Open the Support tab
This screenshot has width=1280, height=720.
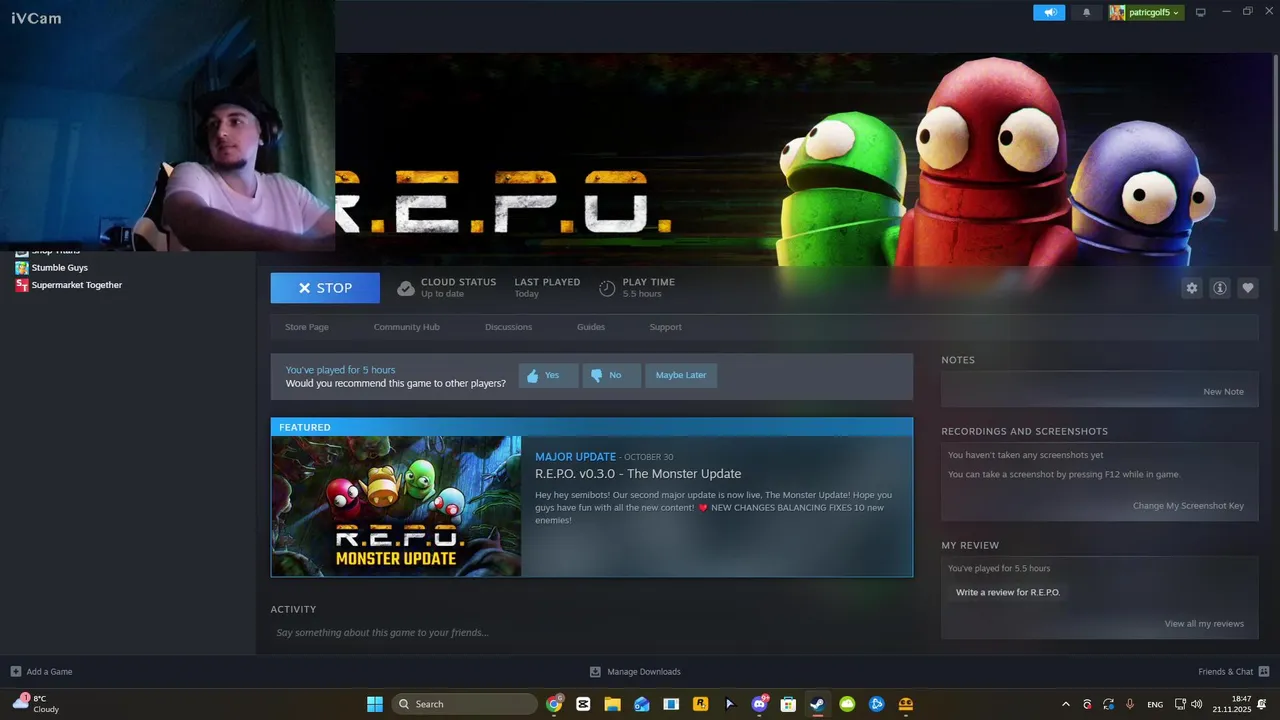coord(665,327)
